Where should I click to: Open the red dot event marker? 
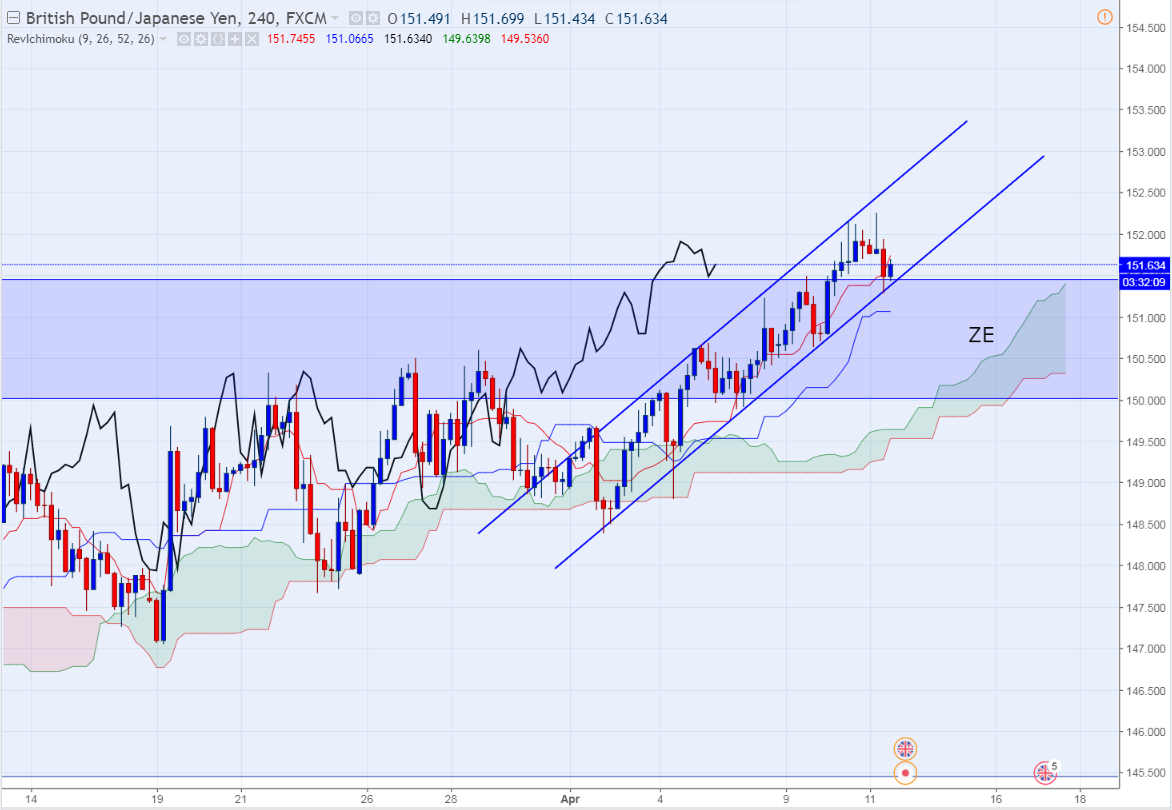click(905, 773)
